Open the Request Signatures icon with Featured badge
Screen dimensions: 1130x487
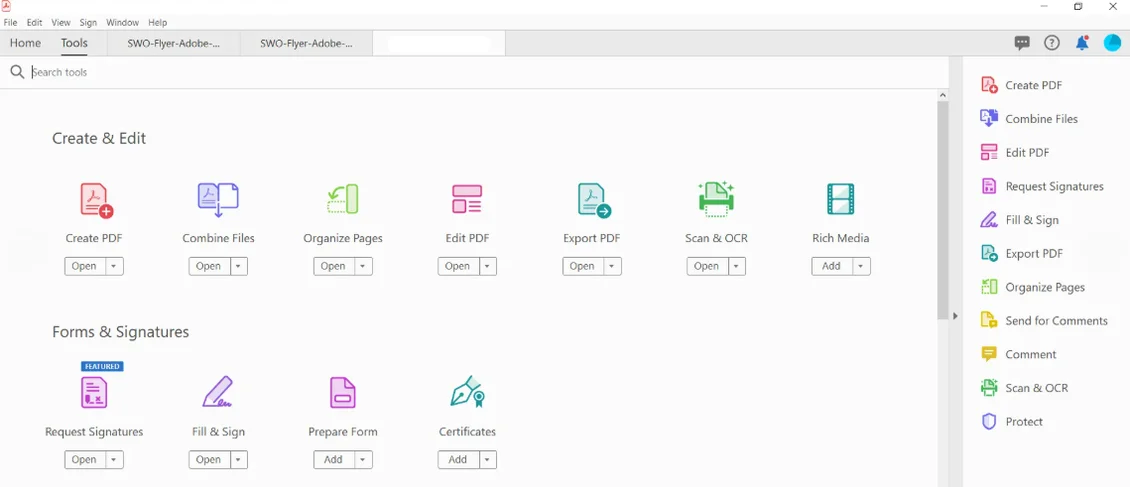[94, 393]
